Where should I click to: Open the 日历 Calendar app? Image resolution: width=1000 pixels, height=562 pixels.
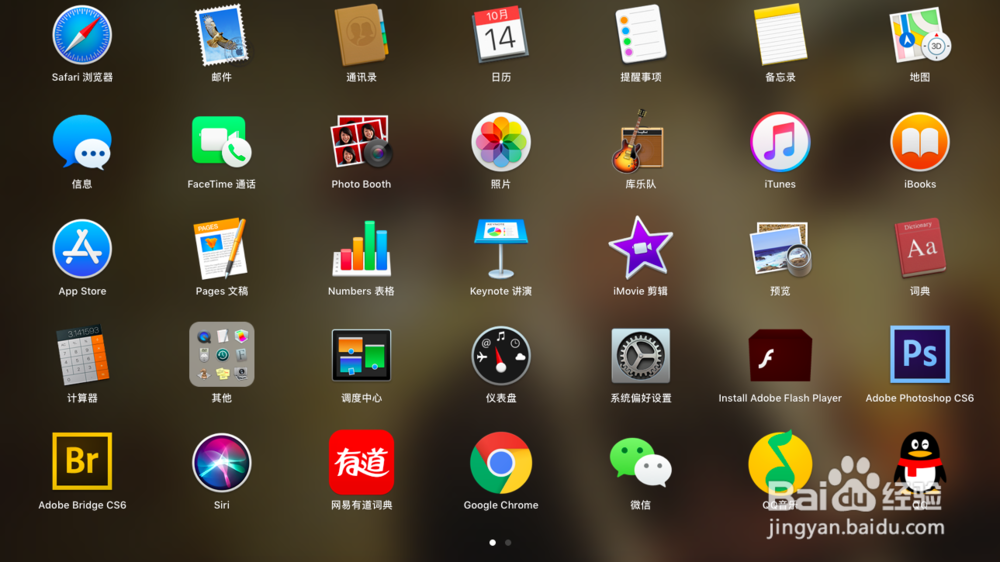501,35
